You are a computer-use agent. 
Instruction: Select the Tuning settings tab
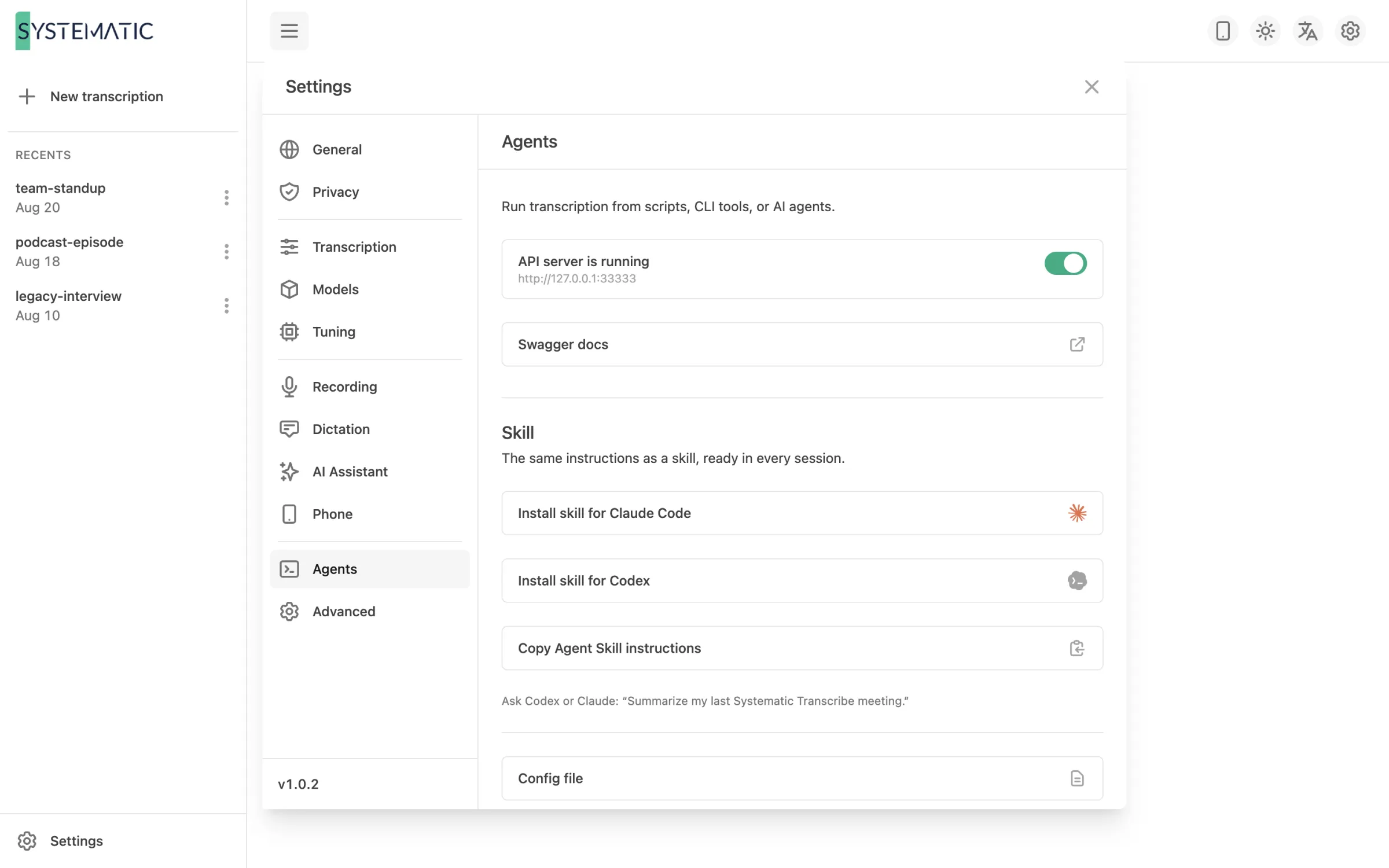coord(369,332)
